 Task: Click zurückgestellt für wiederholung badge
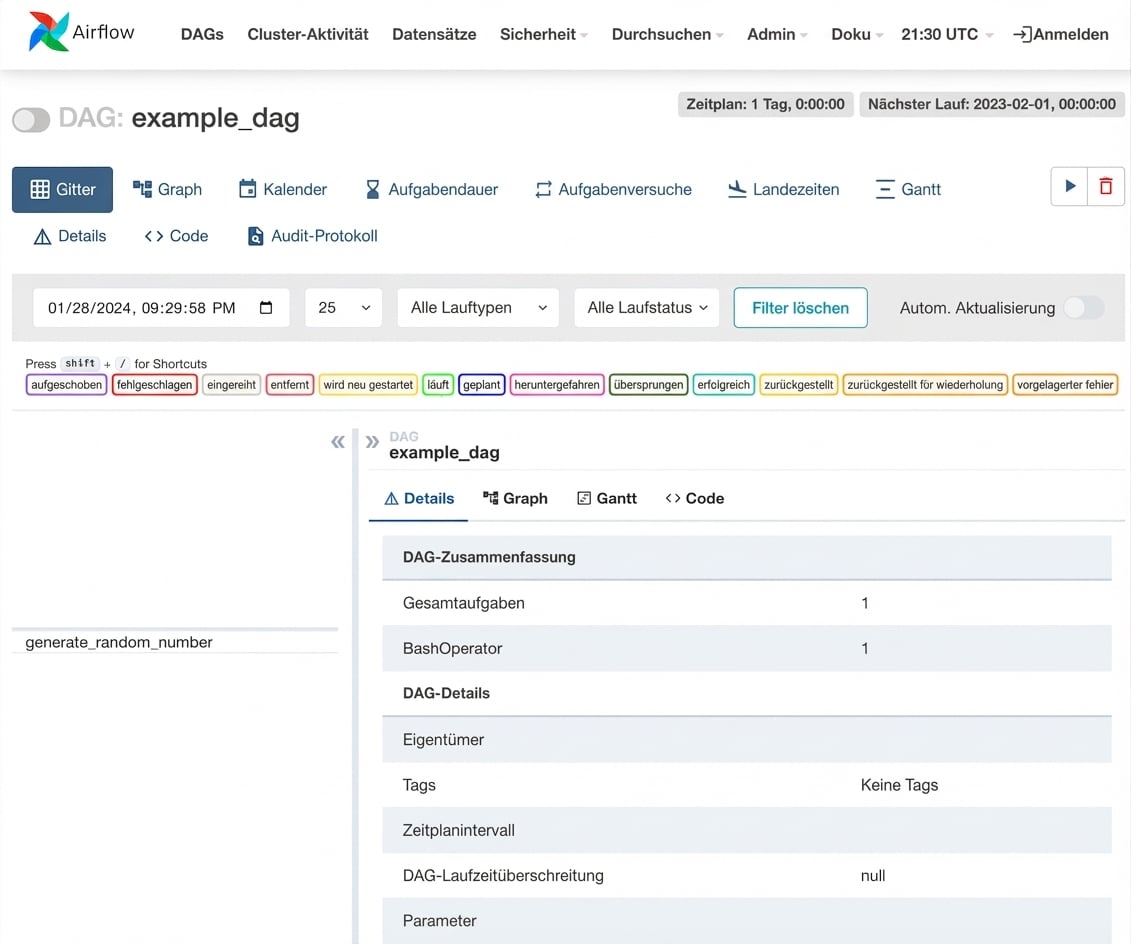coord(925,385)
